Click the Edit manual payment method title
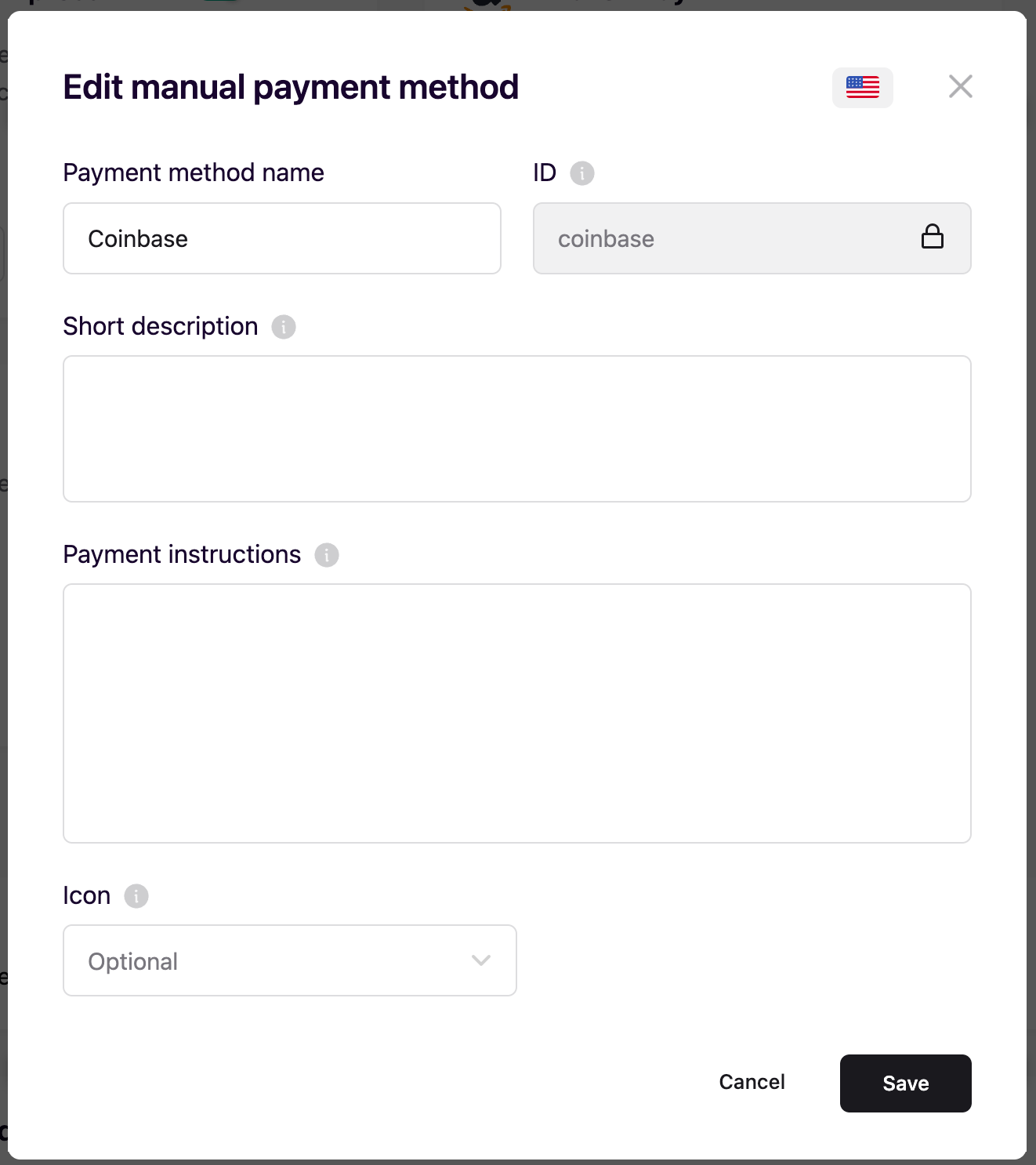 (291, 87)
